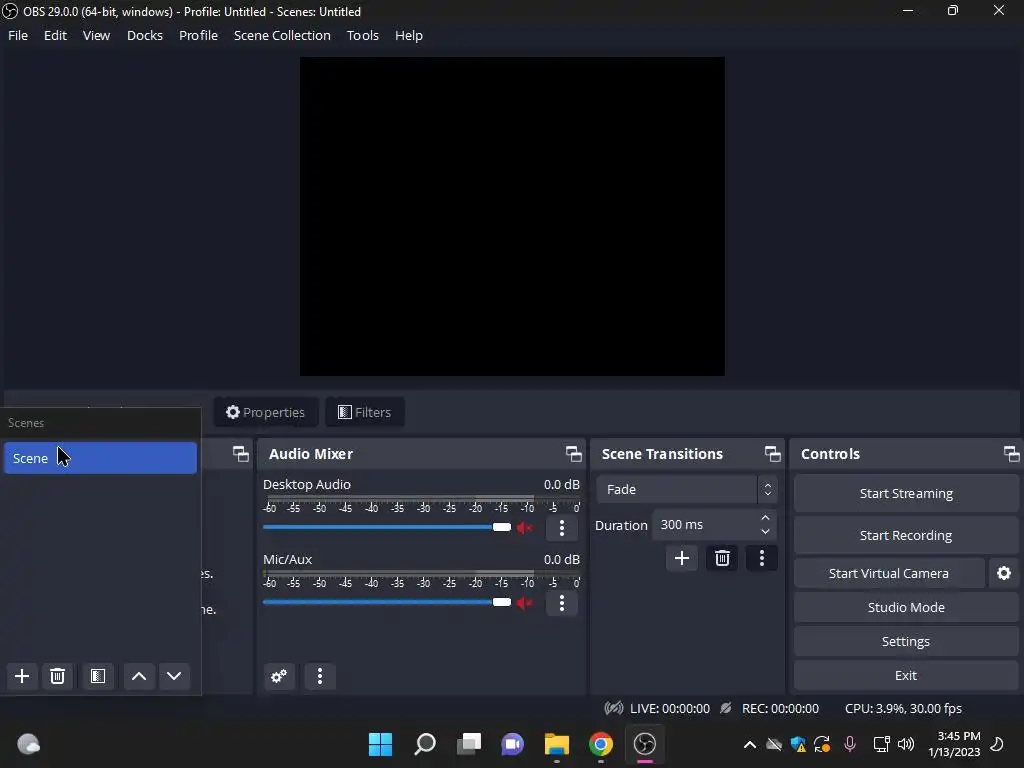Click microphone icon in system tray
This screenshot has width=1024, height=768.
point(850,744)
